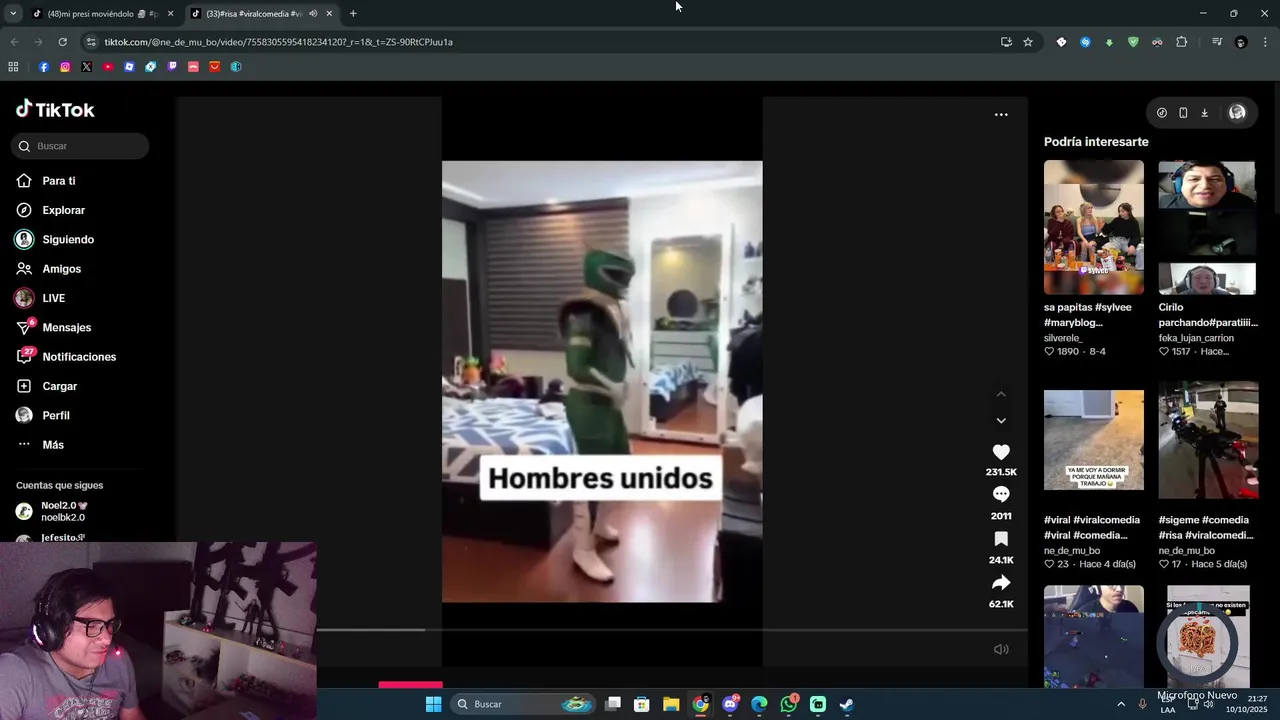Open Steam from the taskbar

[x=846, y=704]
